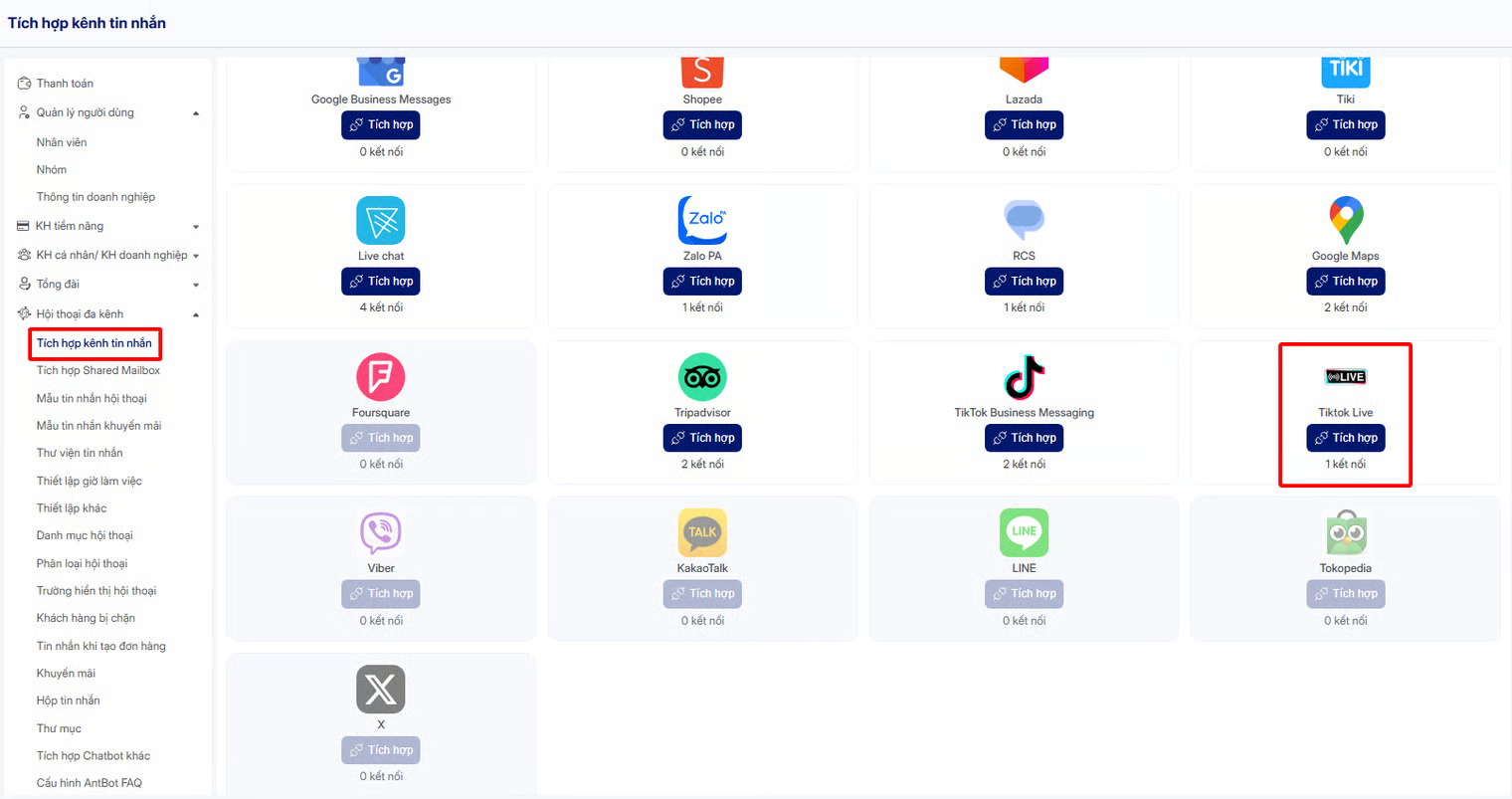Image resolution: width=1512 pixels, height=799 pixels.
Task: Collapse the Quản lý người dùng section
Action: click(x=196, y=113)
